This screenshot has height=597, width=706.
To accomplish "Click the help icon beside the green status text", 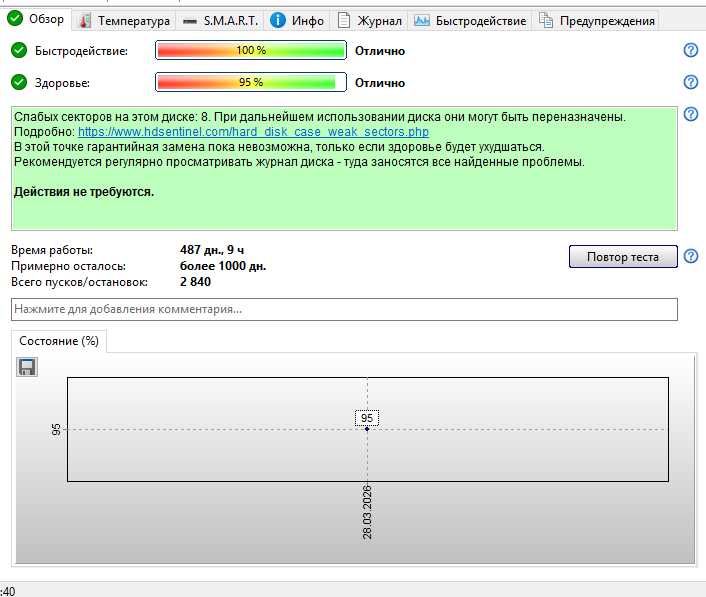I will click(x=691, y=114).
